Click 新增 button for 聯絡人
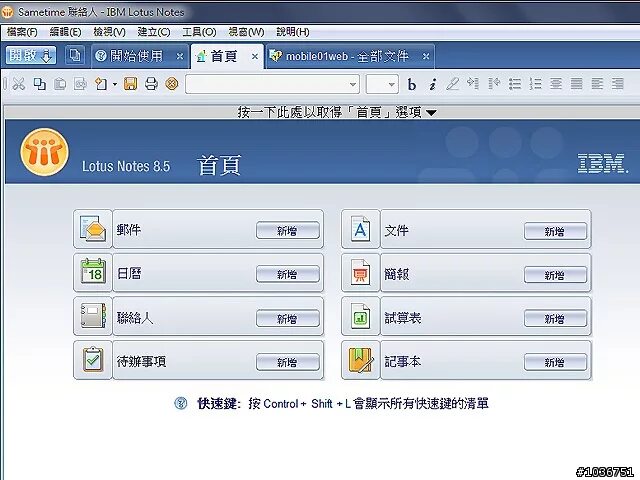640x480 pixels. 288,318
